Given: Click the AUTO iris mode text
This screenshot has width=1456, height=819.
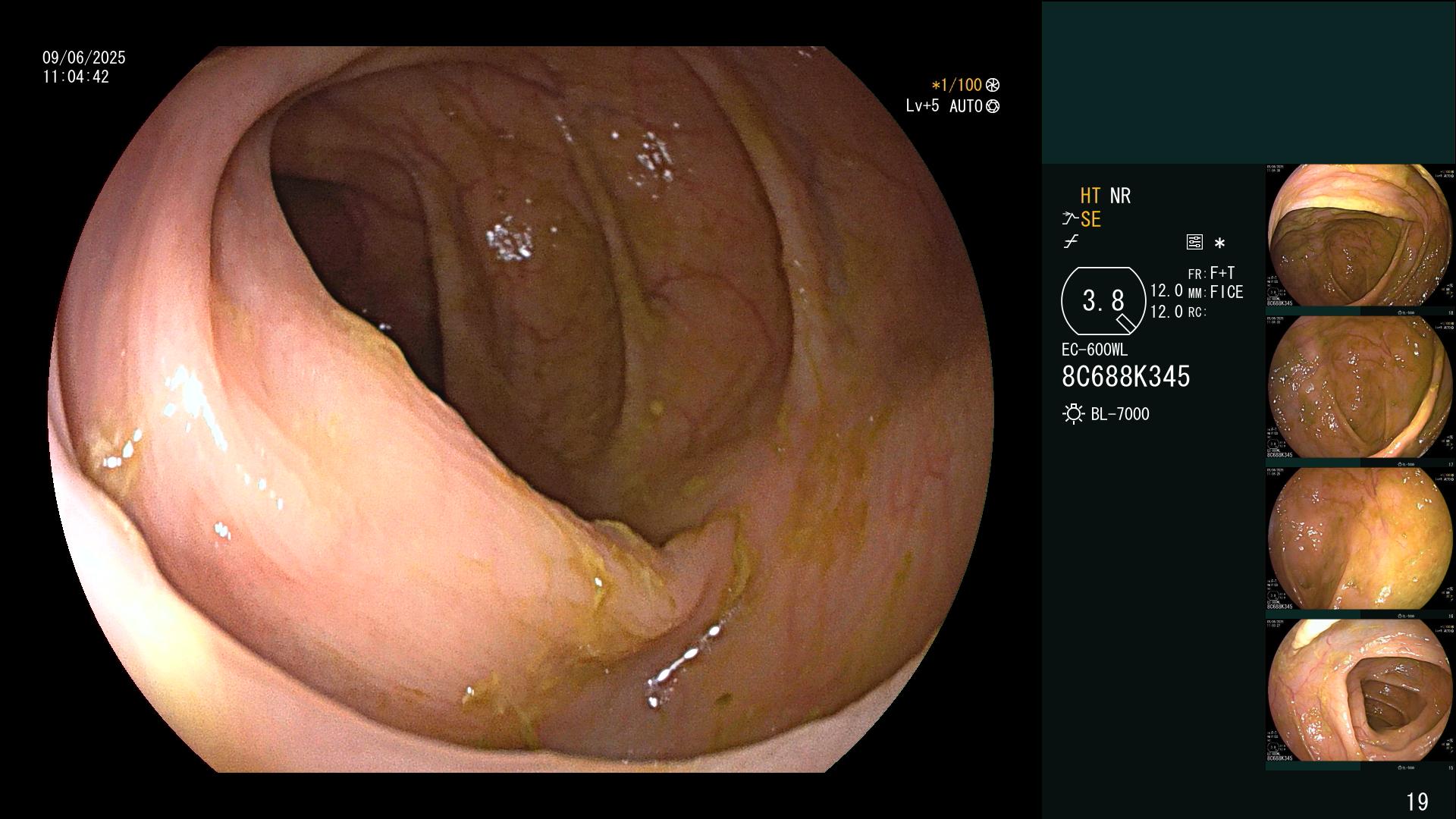Looking at the screenshot, I should 966,106.
